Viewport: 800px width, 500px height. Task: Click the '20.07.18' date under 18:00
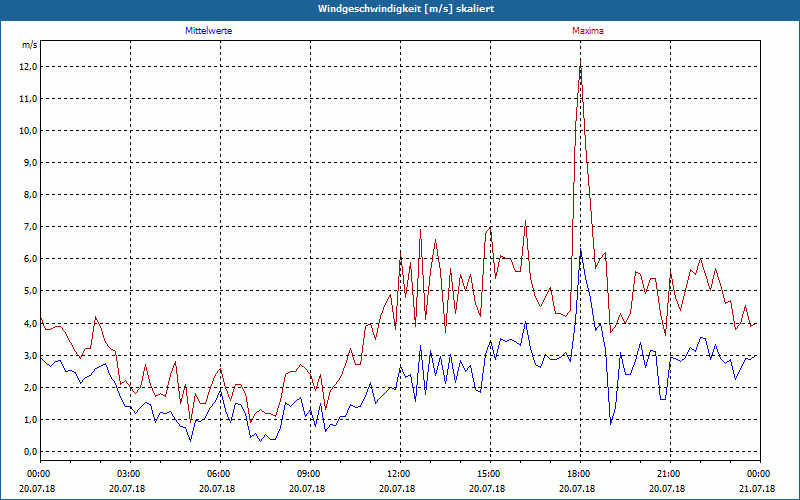coord(577,489)
